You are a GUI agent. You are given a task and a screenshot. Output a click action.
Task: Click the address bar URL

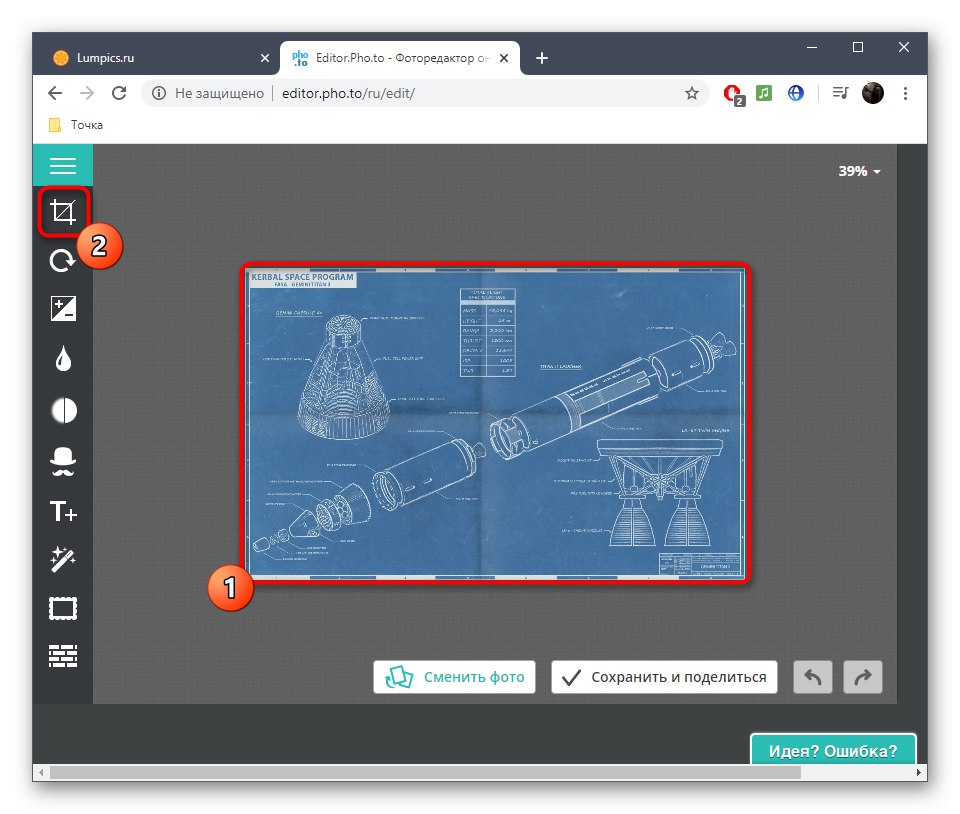[x=348, y=93]
